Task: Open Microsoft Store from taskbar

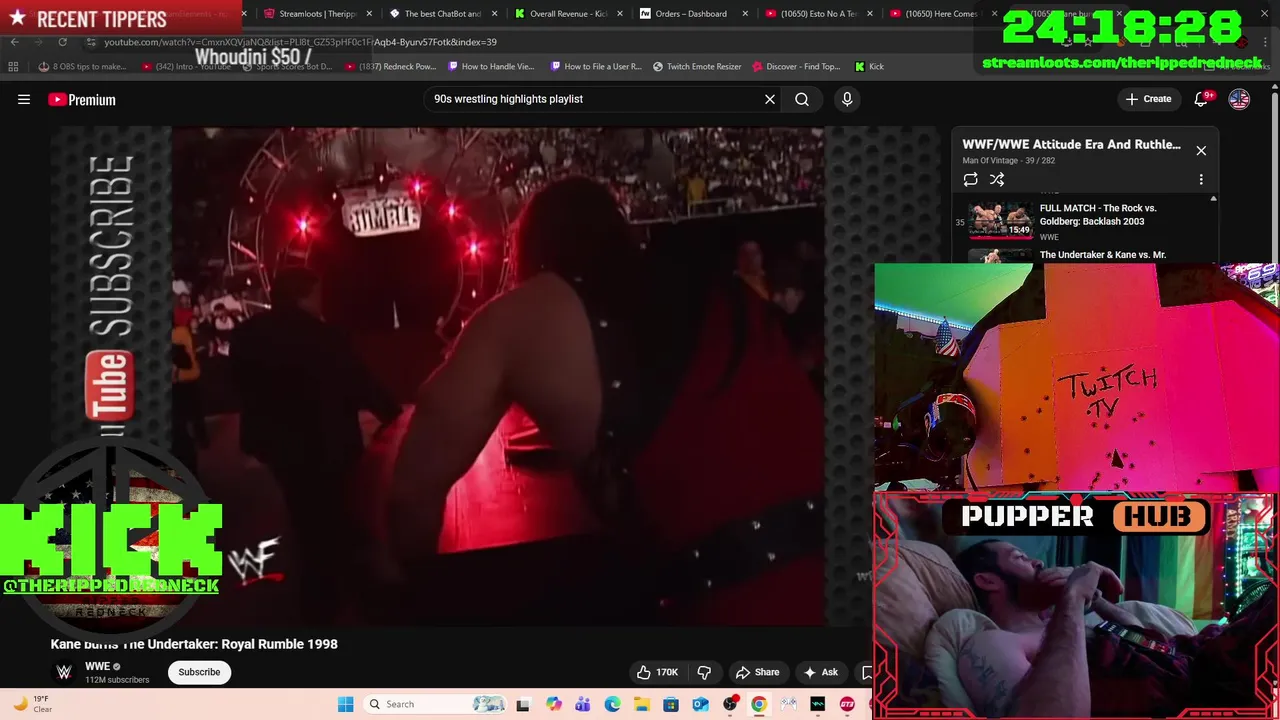Action: pos(671,704)
